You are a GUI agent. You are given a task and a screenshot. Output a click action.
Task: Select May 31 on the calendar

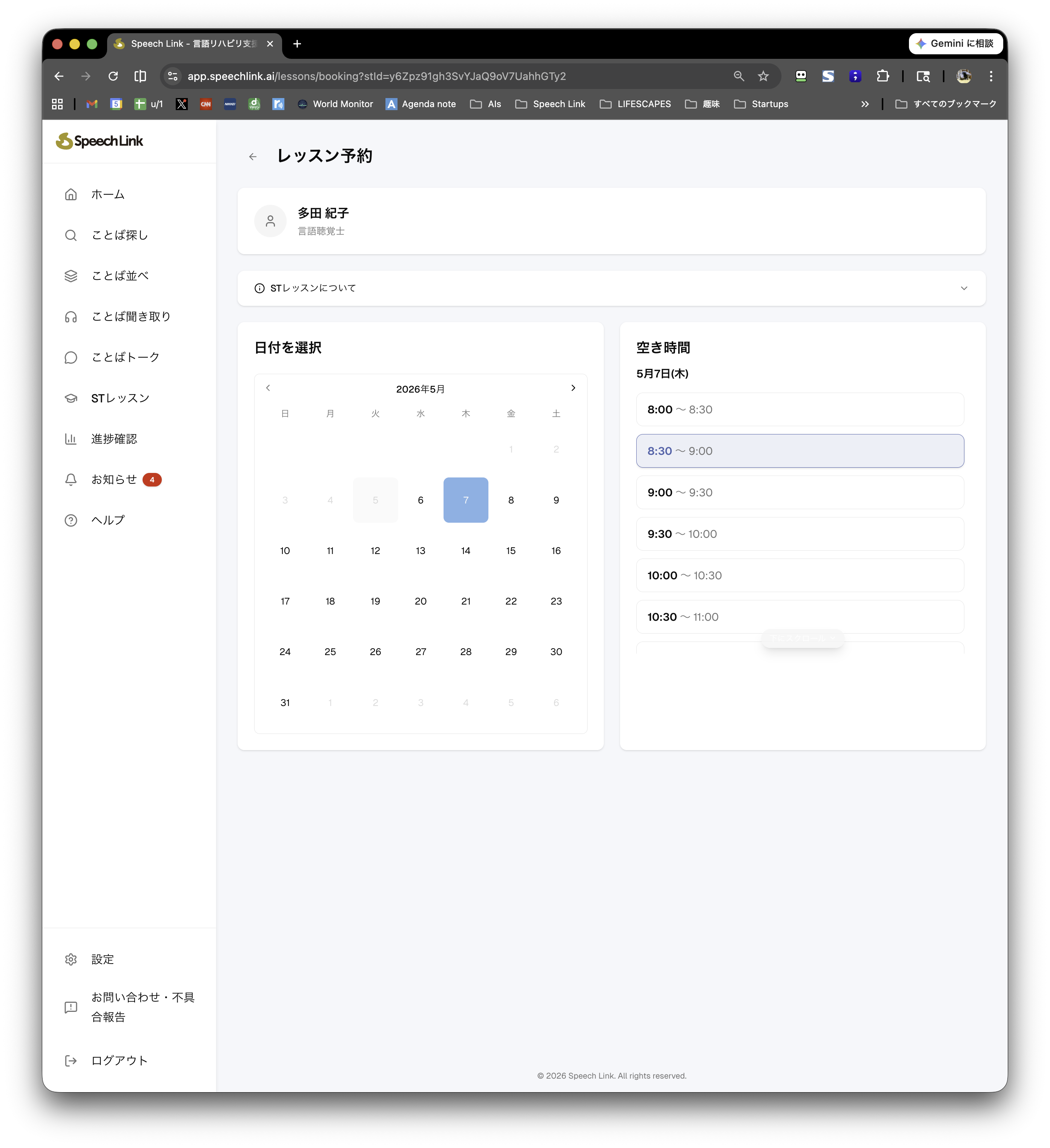[285, 703]
